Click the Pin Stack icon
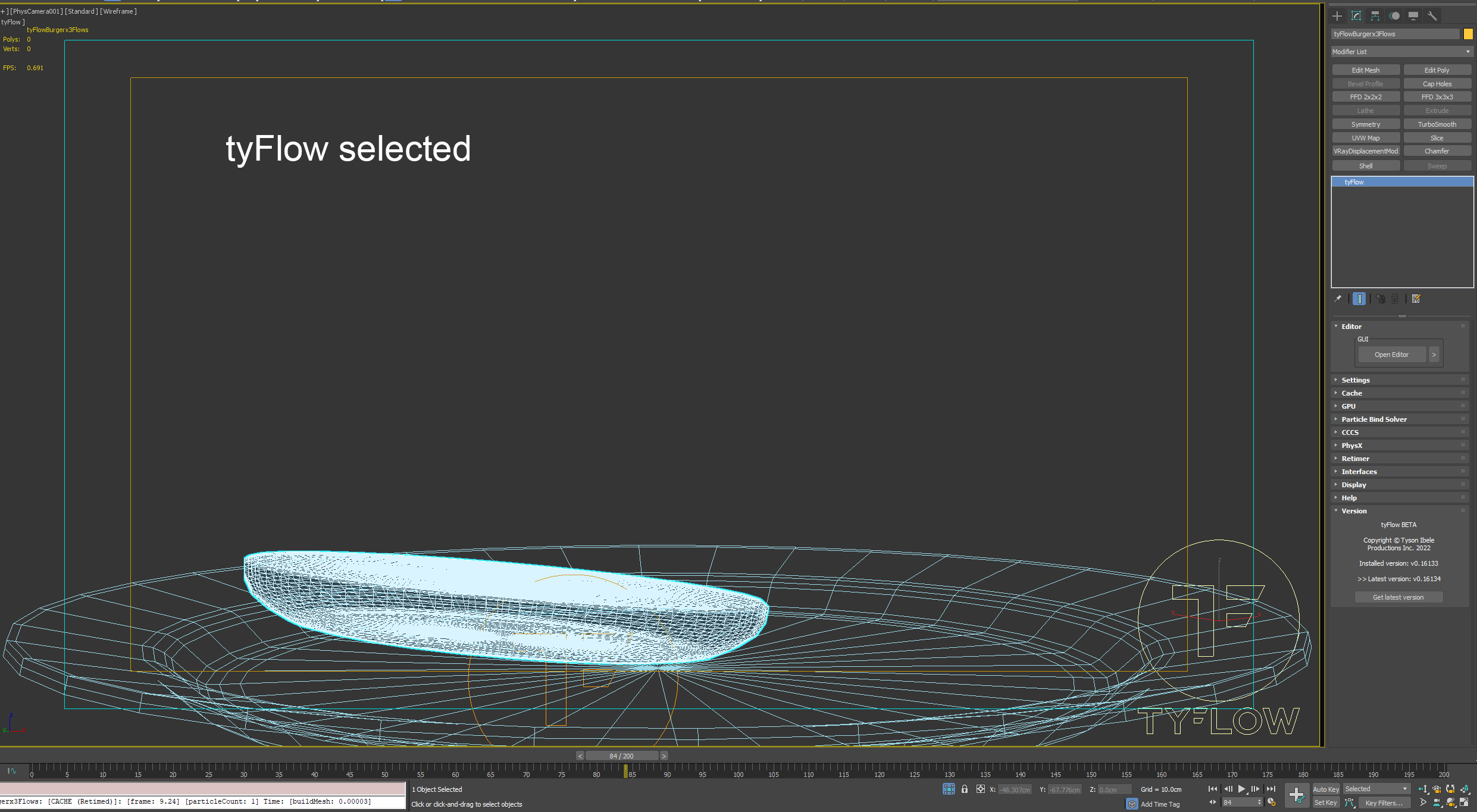1477x812 pixels. [x=1338, y=299]
